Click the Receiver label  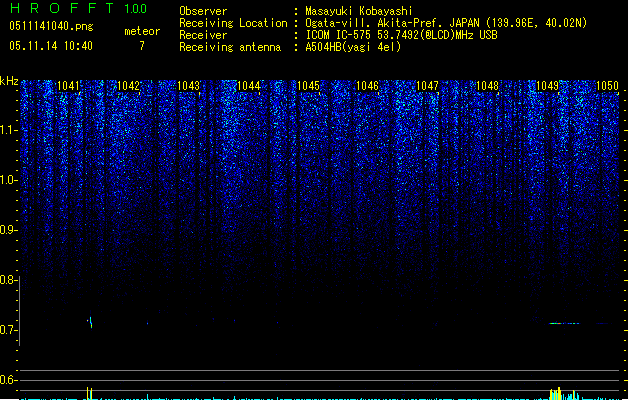point(203,35)
